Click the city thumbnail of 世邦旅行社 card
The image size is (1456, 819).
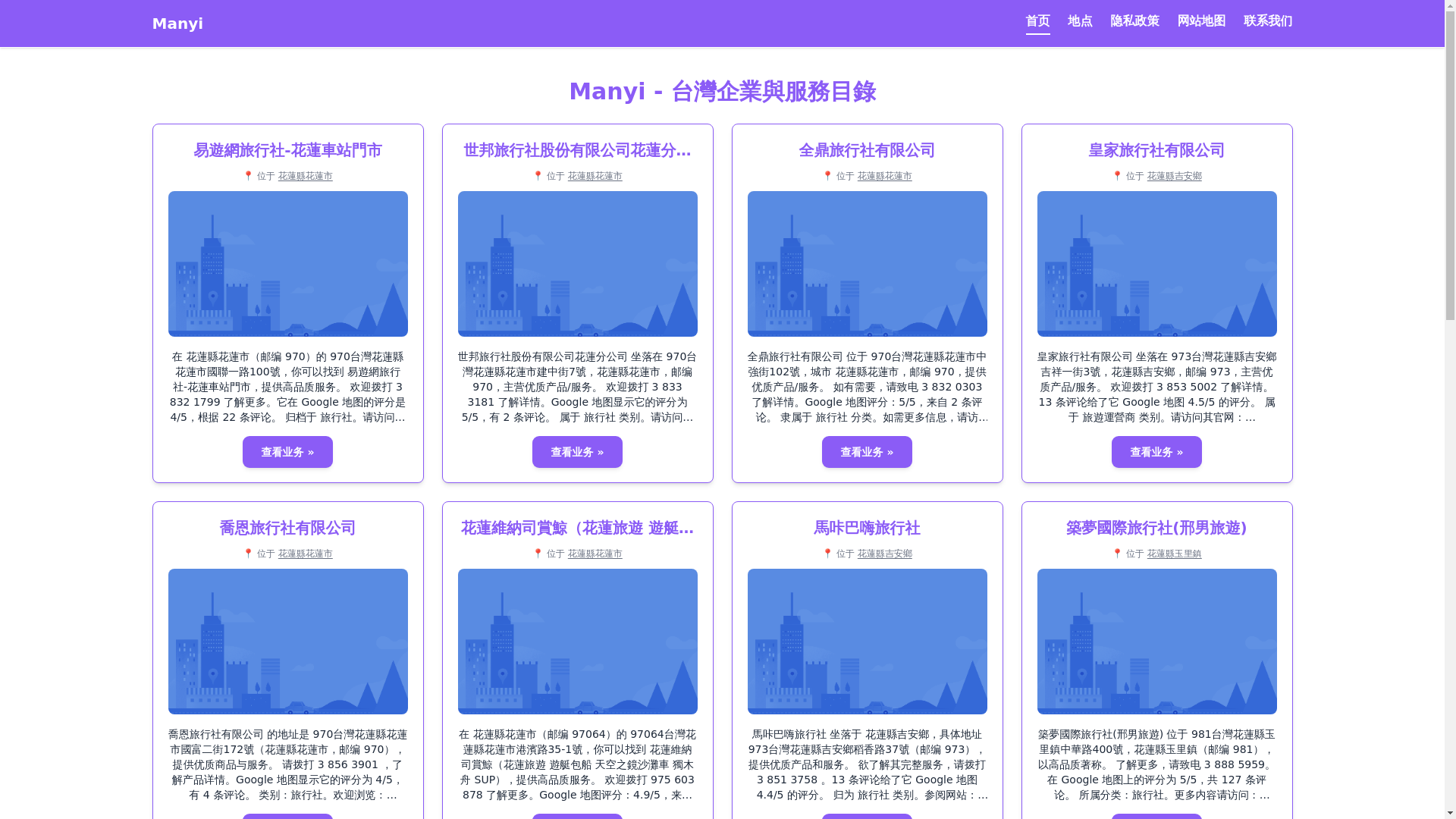point(578,264)
